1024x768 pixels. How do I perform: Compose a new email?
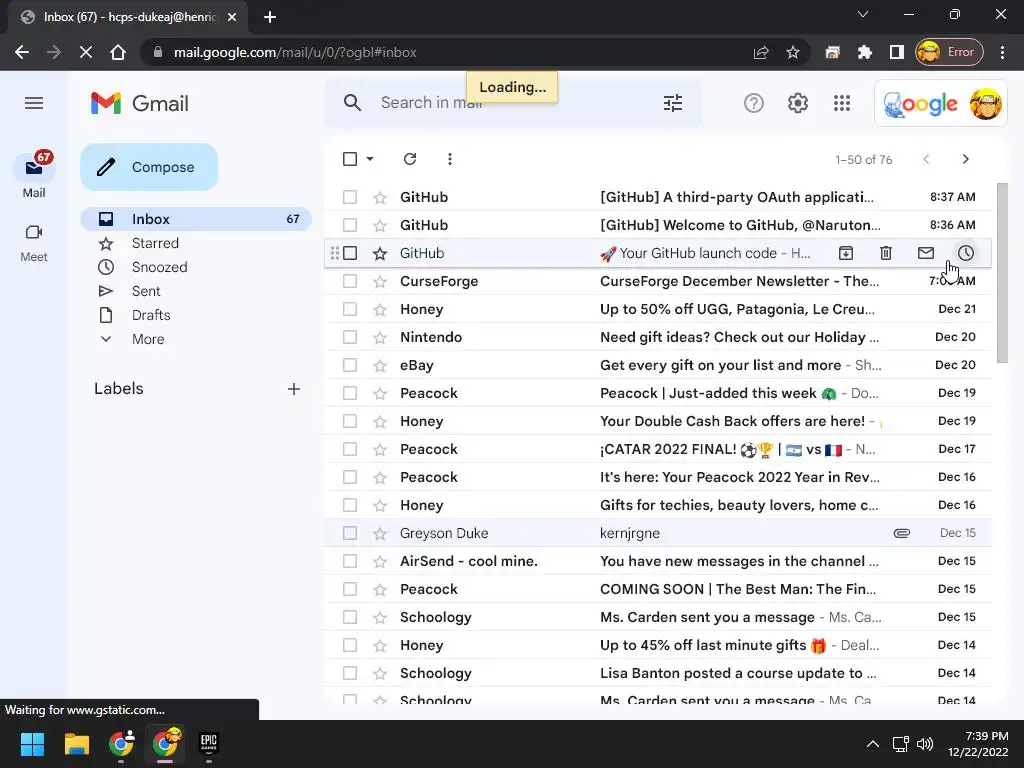(x=149, y=167)
